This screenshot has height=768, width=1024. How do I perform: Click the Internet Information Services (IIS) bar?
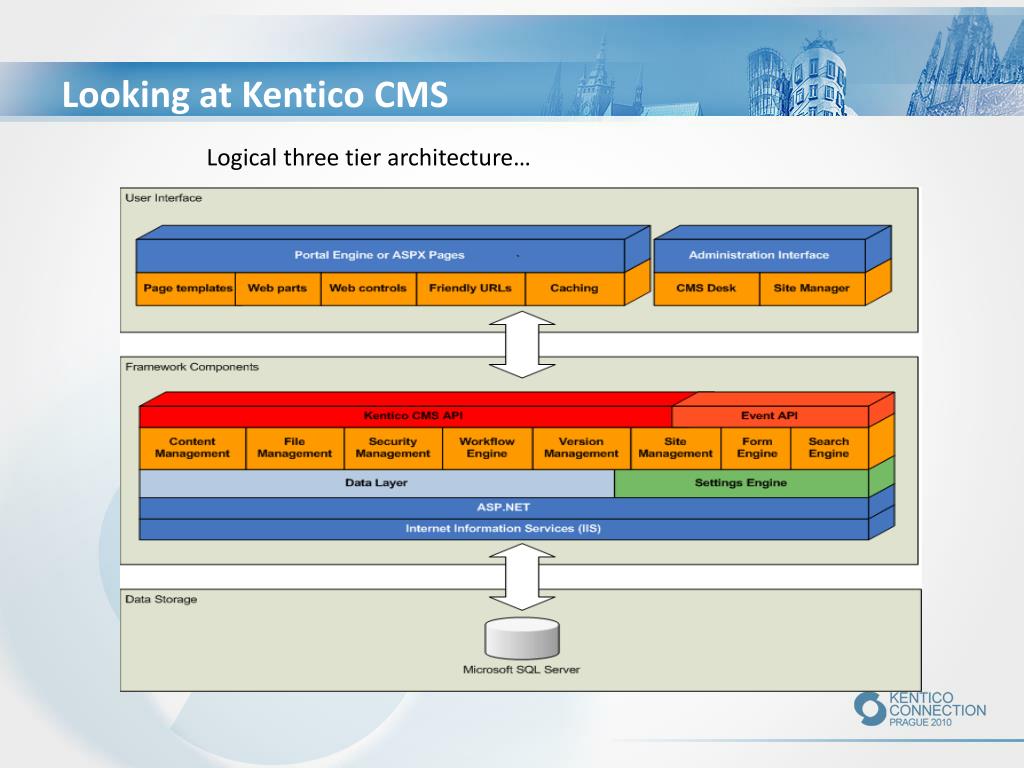504,529
